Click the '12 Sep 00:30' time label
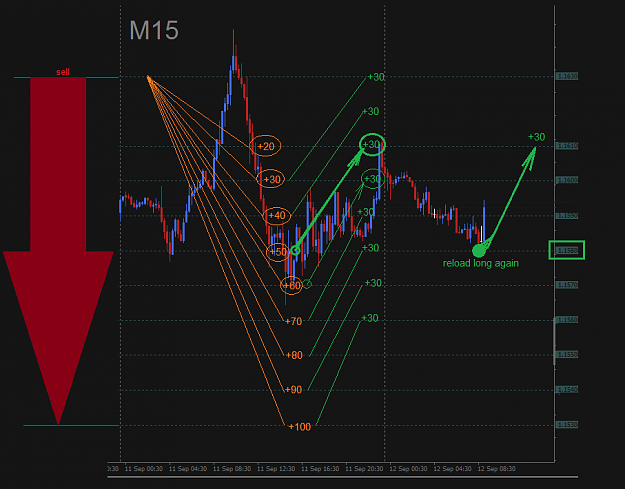This screenshot has width=625, height=489. (408, 469)
